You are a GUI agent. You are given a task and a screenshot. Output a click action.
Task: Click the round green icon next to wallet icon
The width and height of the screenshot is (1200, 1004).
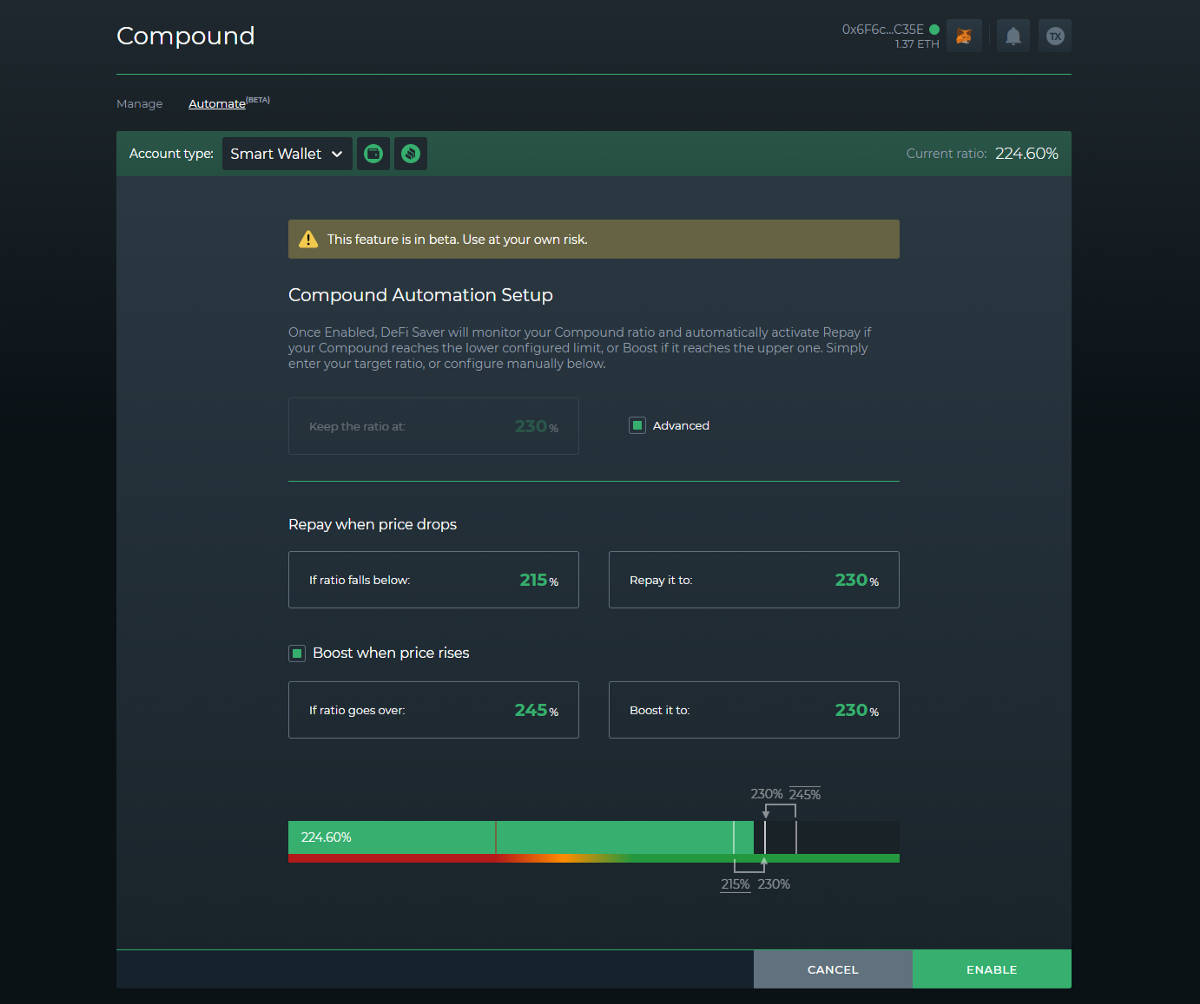(x=410, y=154)
